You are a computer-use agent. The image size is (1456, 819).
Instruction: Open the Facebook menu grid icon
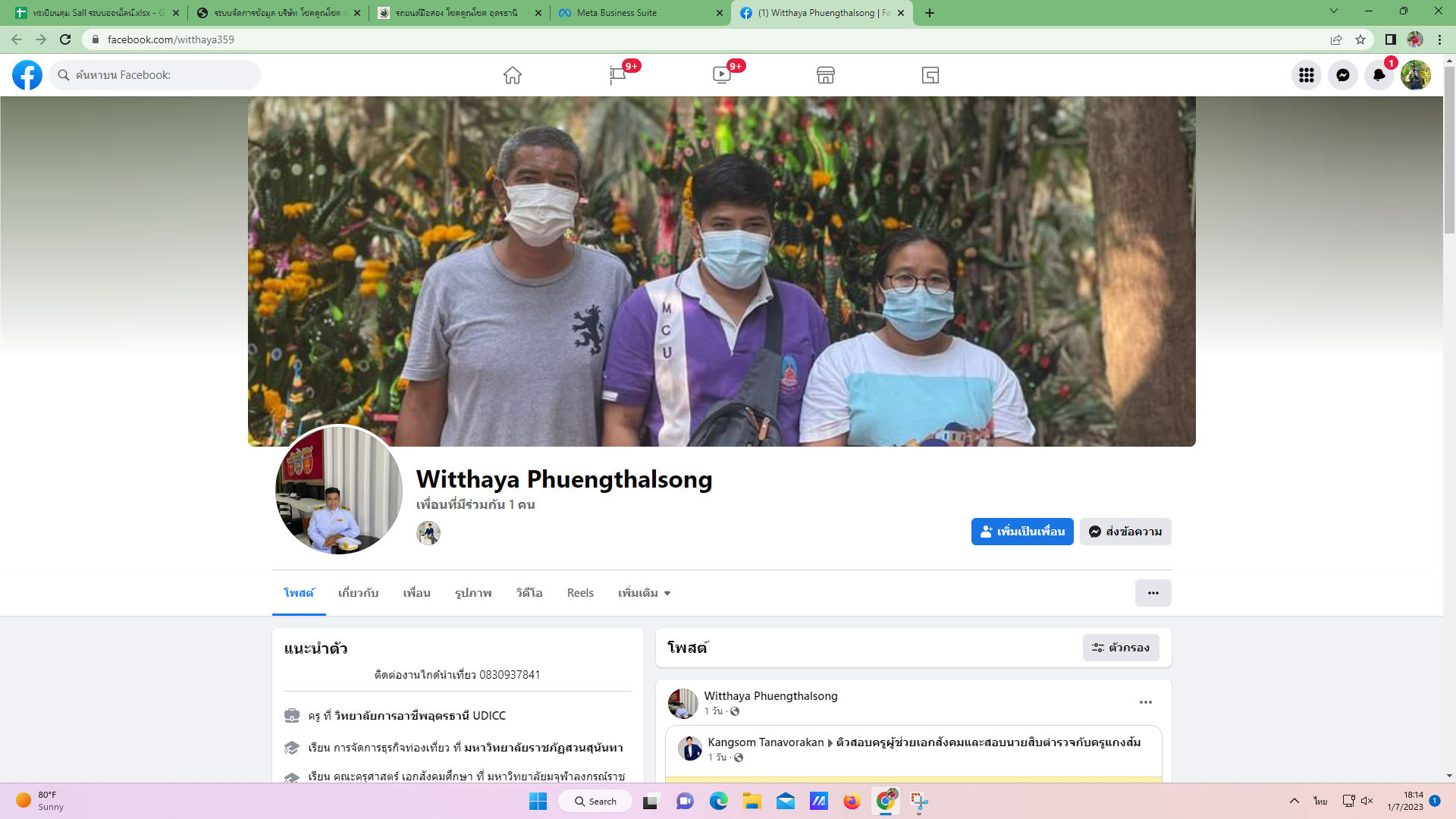(1306, 75)
